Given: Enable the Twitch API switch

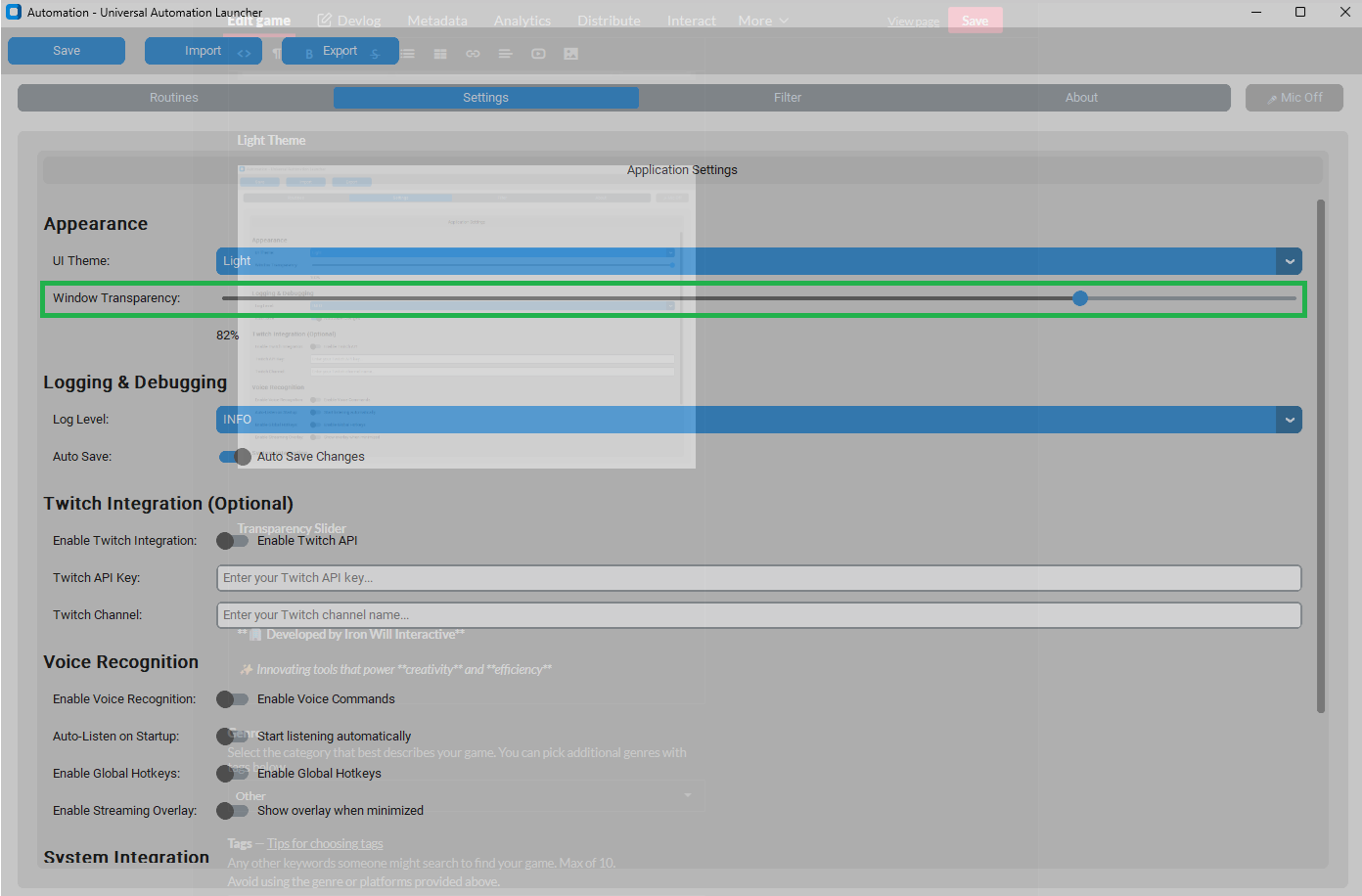Looking at the screenshot, I should click(233, 541).
